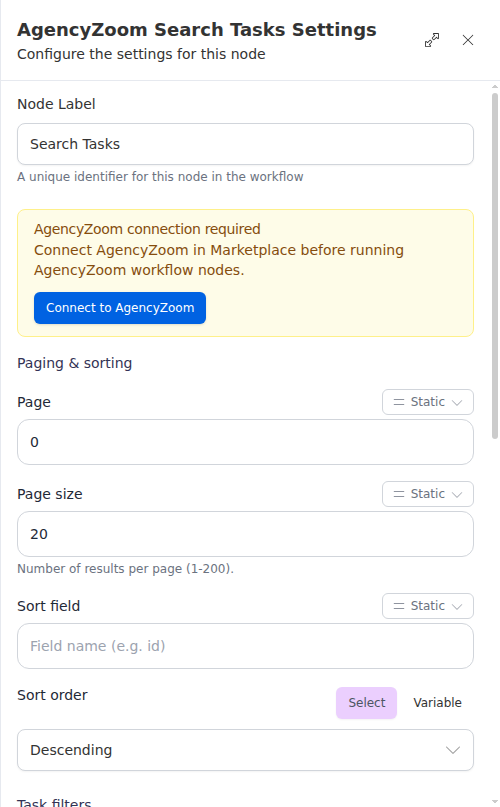Screen dimensions: 500x807
Task: Edit the Node Label input field
Action: pos(245,144)
